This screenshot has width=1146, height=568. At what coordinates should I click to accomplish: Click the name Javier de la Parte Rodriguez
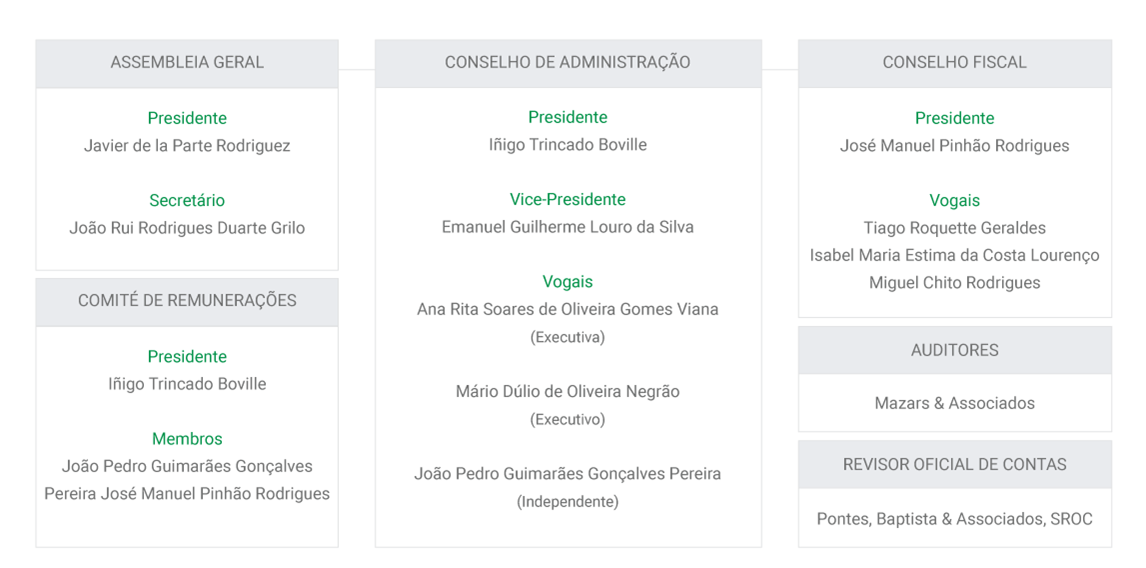point(187,145)
